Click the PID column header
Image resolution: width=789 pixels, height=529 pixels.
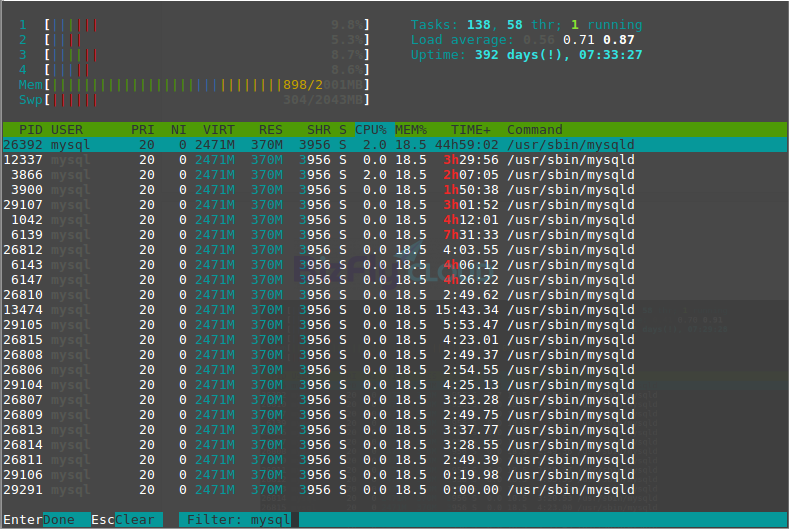(30, 130)
